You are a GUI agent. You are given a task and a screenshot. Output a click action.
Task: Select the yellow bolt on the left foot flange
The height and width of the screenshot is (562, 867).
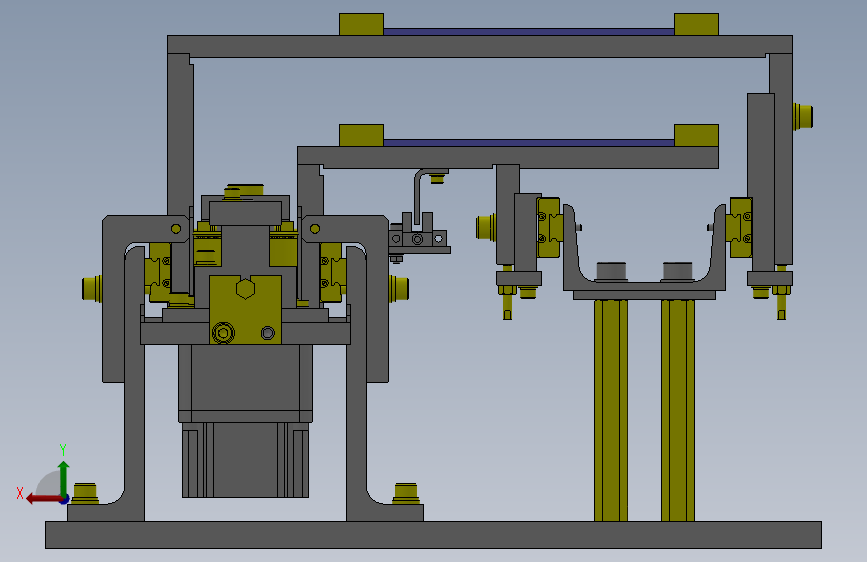(x=85, y=493)
